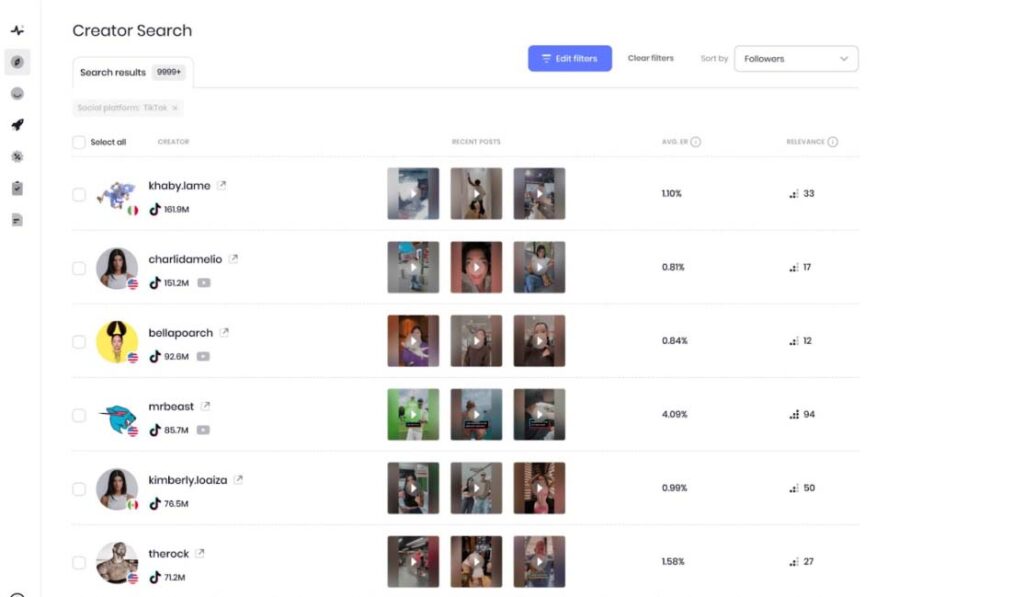Image resolution: width=1024 pixels, height=597 pixels.
Task: Click the bellapoarch yellow profile avatar
Action: pyautogui.click(x=117, y=342)
